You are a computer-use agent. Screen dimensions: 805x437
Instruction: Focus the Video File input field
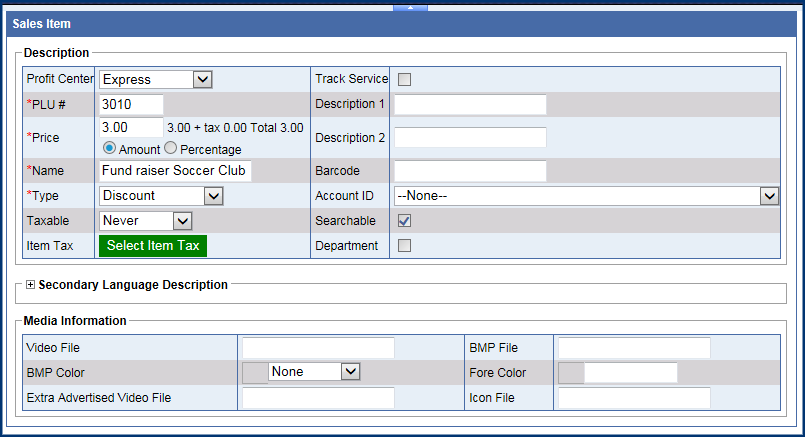pyautogui.click(x=318, y=348)
